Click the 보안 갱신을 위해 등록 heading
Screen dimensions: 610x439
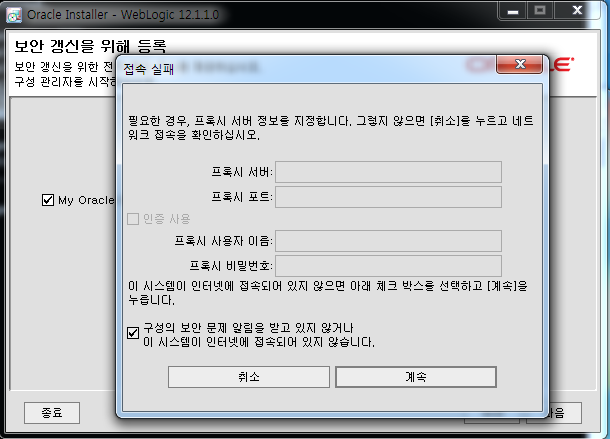coord(91,47)
